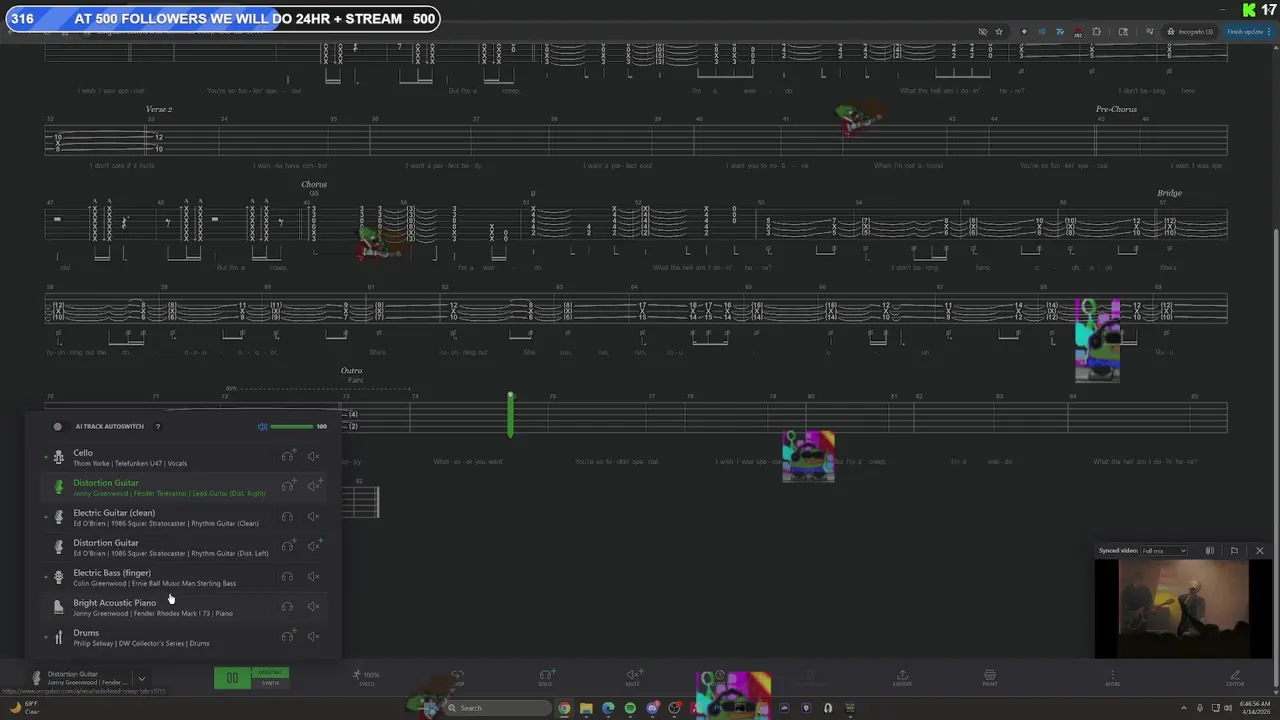
Task: Jump to the Verse 2 section label
Action: (159, 109)
